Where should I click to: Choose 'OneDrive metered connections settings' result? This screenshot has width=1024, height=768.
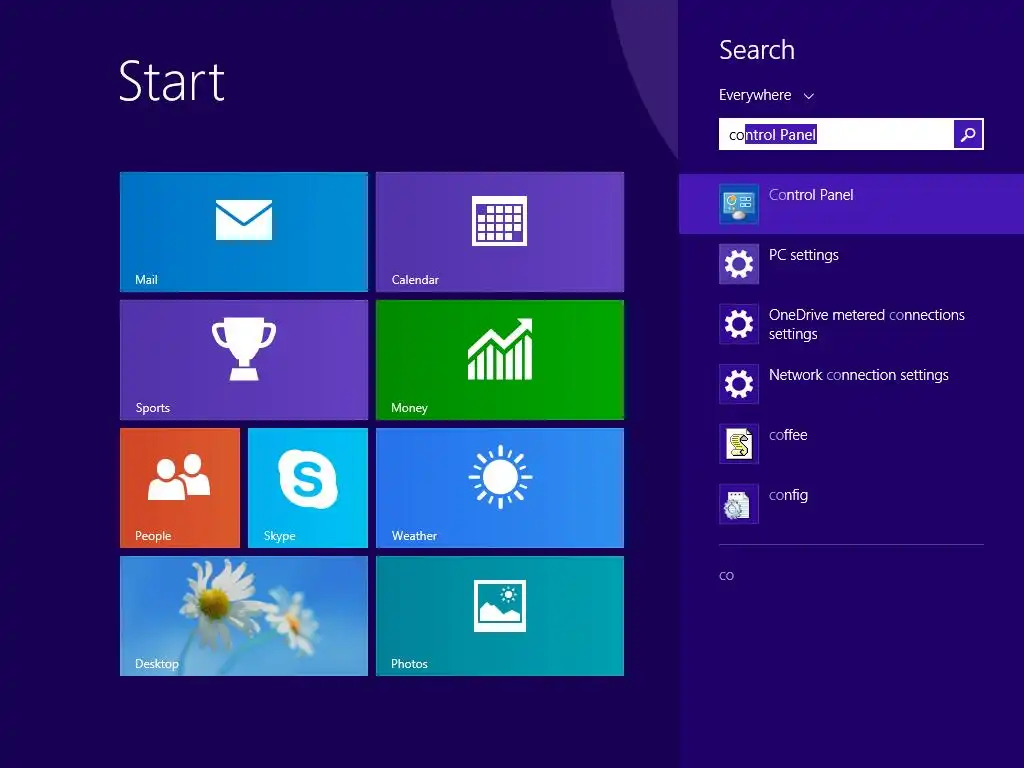click(x=867, y=324)
